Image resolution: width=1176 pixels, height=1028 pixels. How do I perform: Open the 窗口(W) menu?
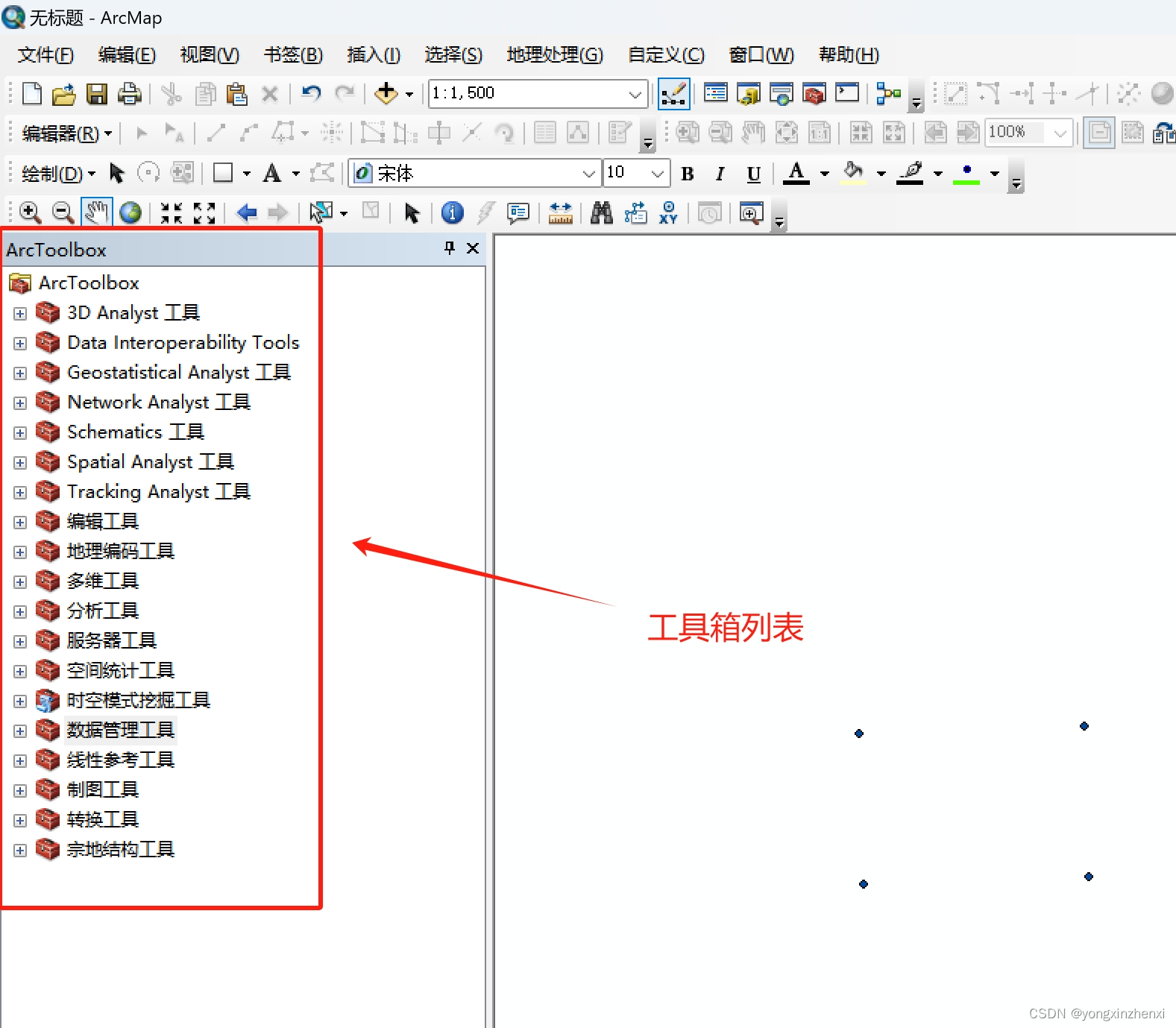tap(761, 54)
